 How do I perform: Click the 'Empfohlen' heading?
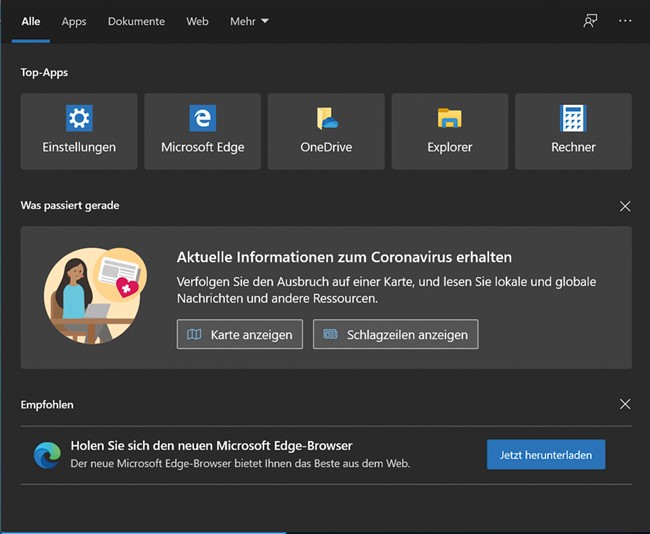coord(47,405)
